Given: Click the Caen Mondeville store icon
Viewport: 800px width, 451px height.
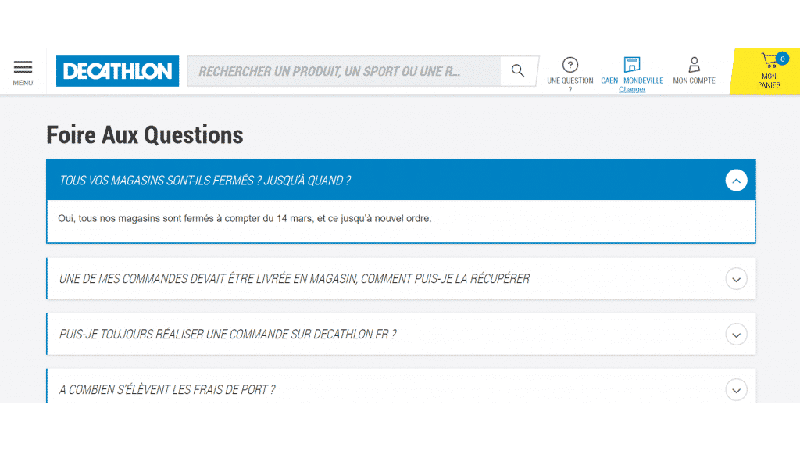Looking at the screenshot, I should (632, 64).
